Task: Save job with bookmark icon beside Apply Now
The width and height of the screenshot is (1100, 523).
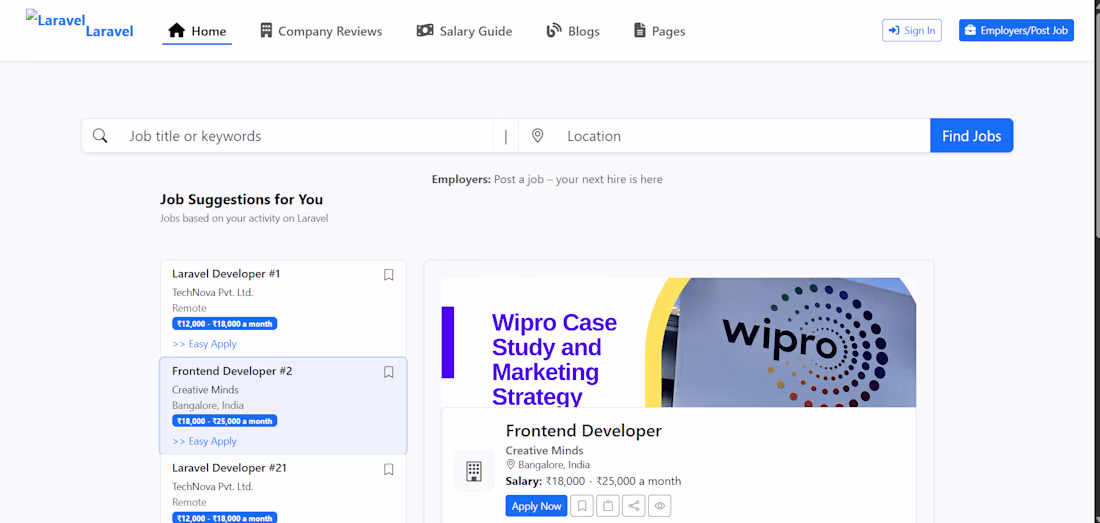Action: (x=582, y=505)
